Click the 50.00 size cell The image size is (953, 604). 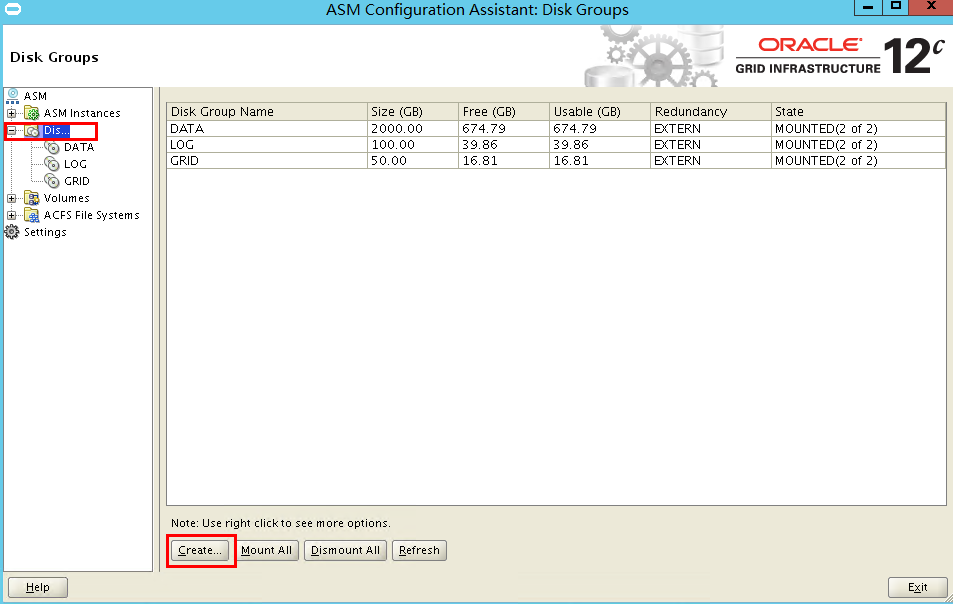pyautogui.click(x=413, y=160)
